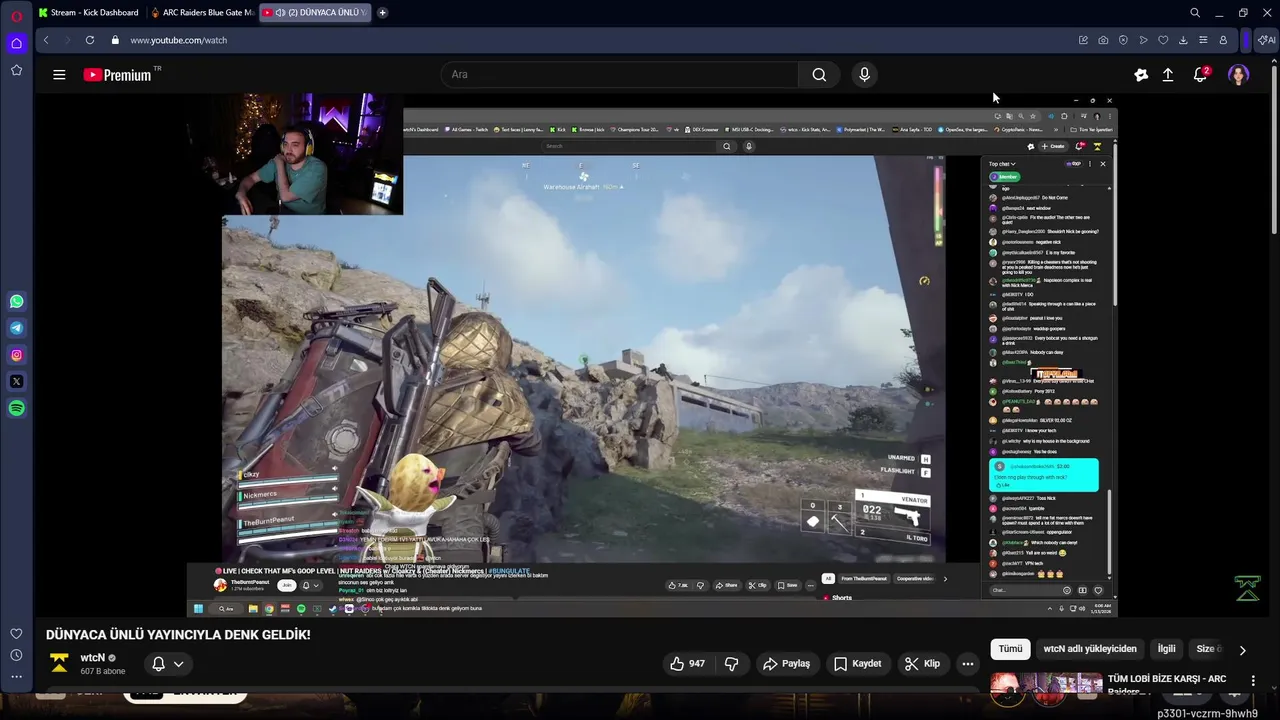Open more actions three-dot menu
This screenshot has height=720, width=1280.
point(967,663)
